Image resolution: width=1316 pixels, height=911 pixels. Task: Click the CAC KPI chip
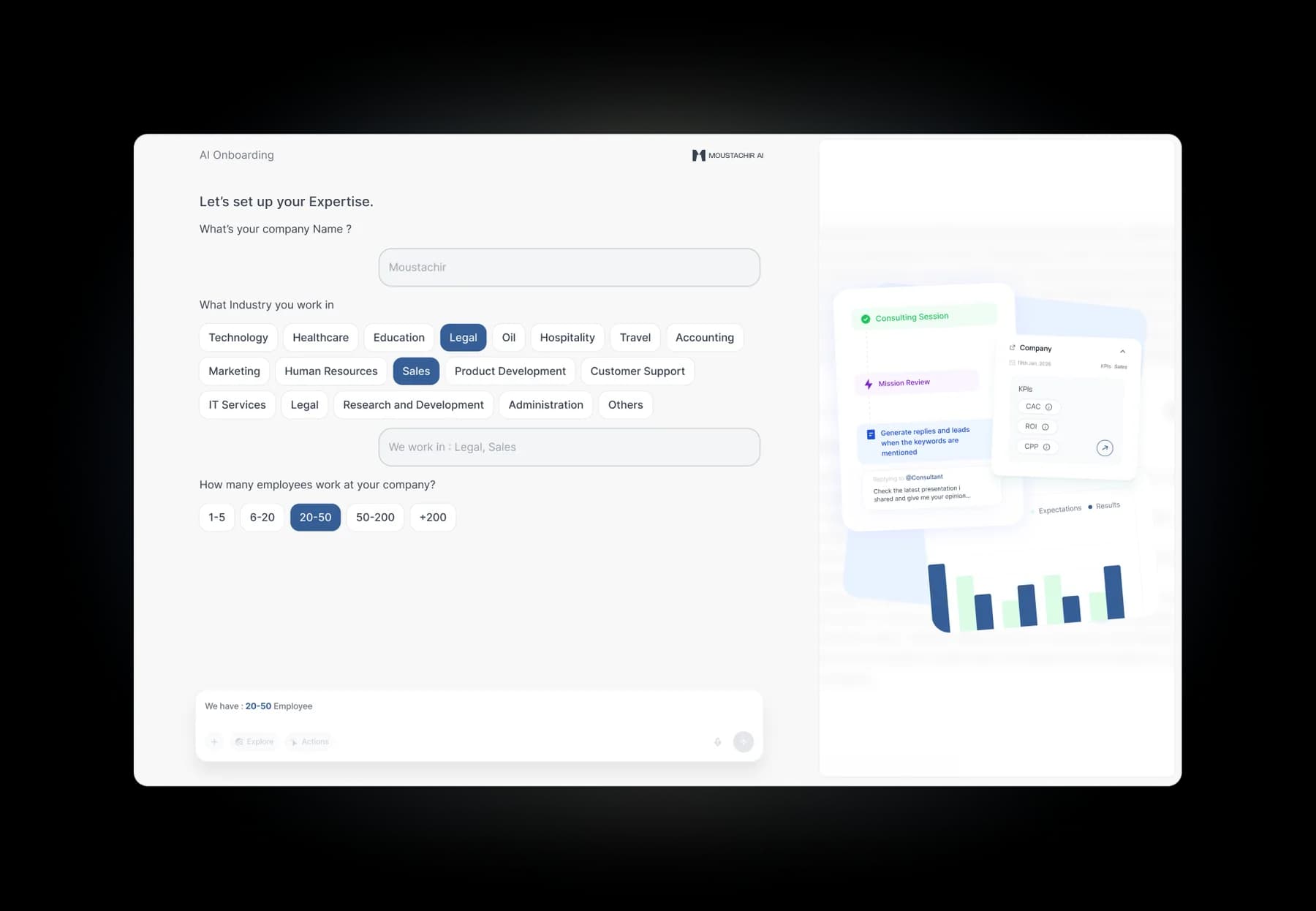[x=1038, y=407]
